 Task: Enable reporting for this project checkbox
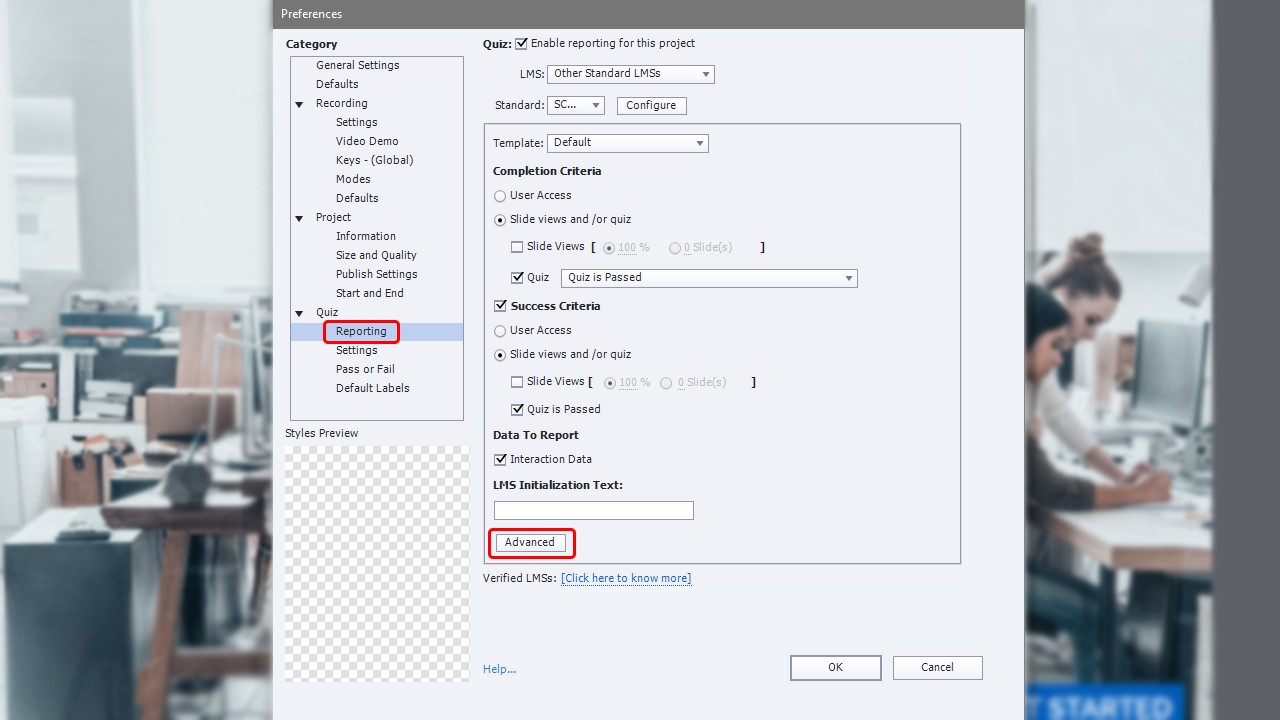pos(521,44)
